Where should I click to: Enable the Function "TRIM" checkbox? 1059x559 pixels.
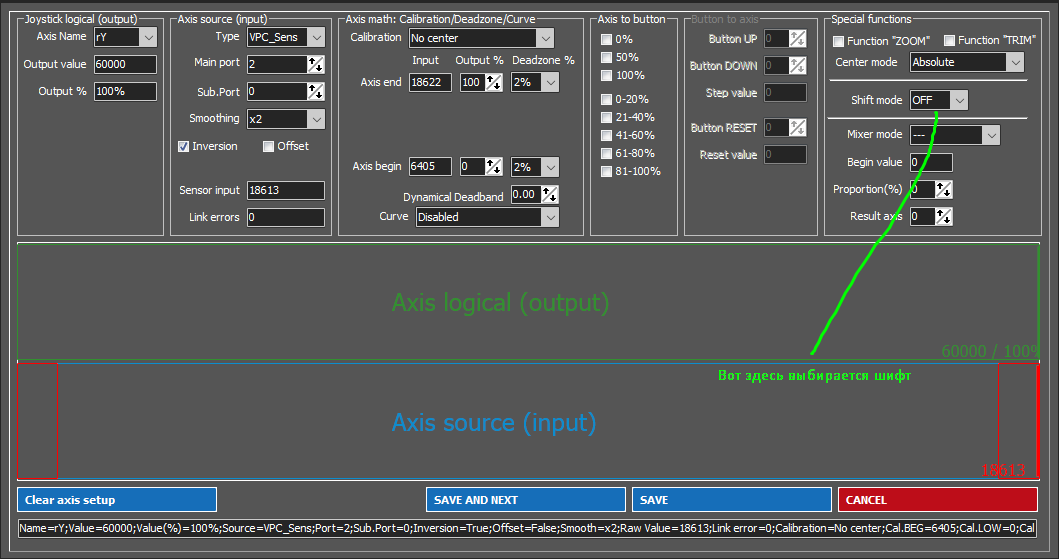coord(950,41)
